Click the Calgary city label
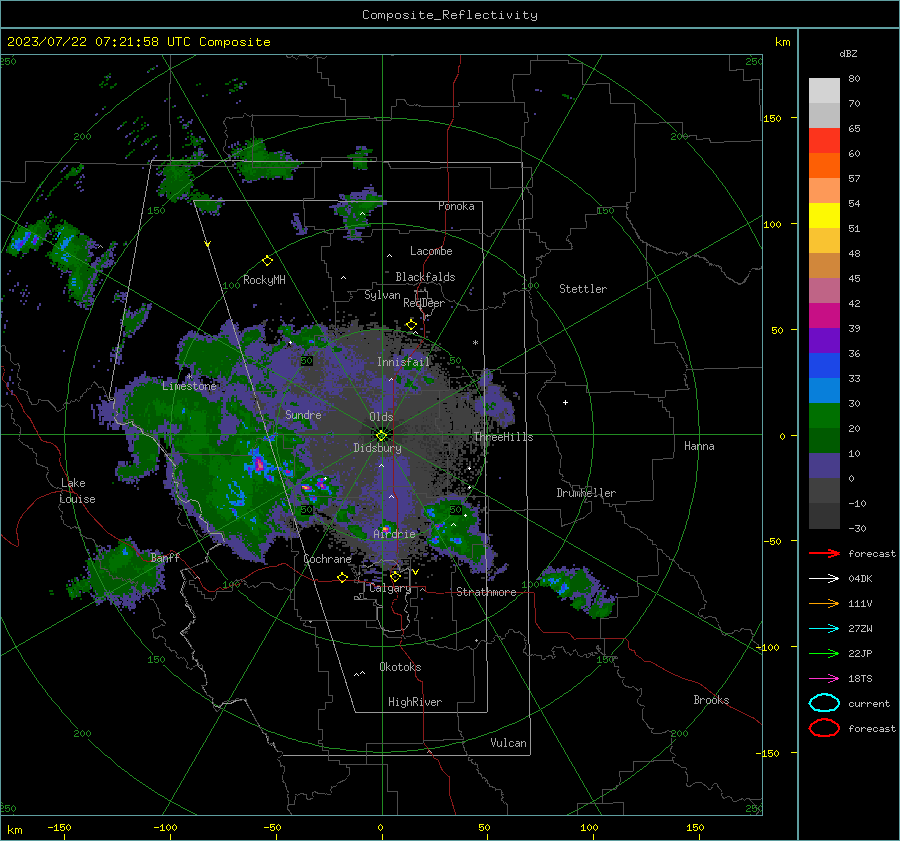900x841 pixels. [x=390, y=588]
